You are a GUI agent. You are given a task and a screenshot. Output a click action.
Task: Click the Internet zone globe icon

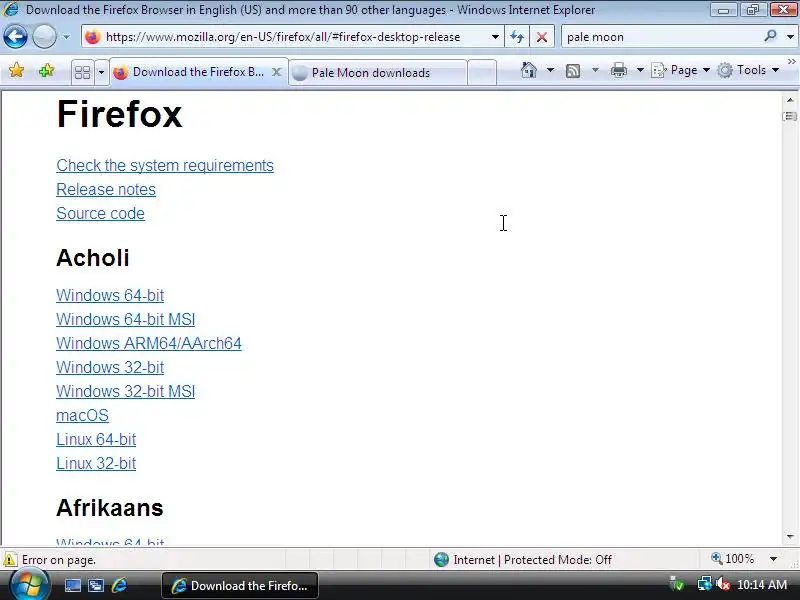[441, 560]
